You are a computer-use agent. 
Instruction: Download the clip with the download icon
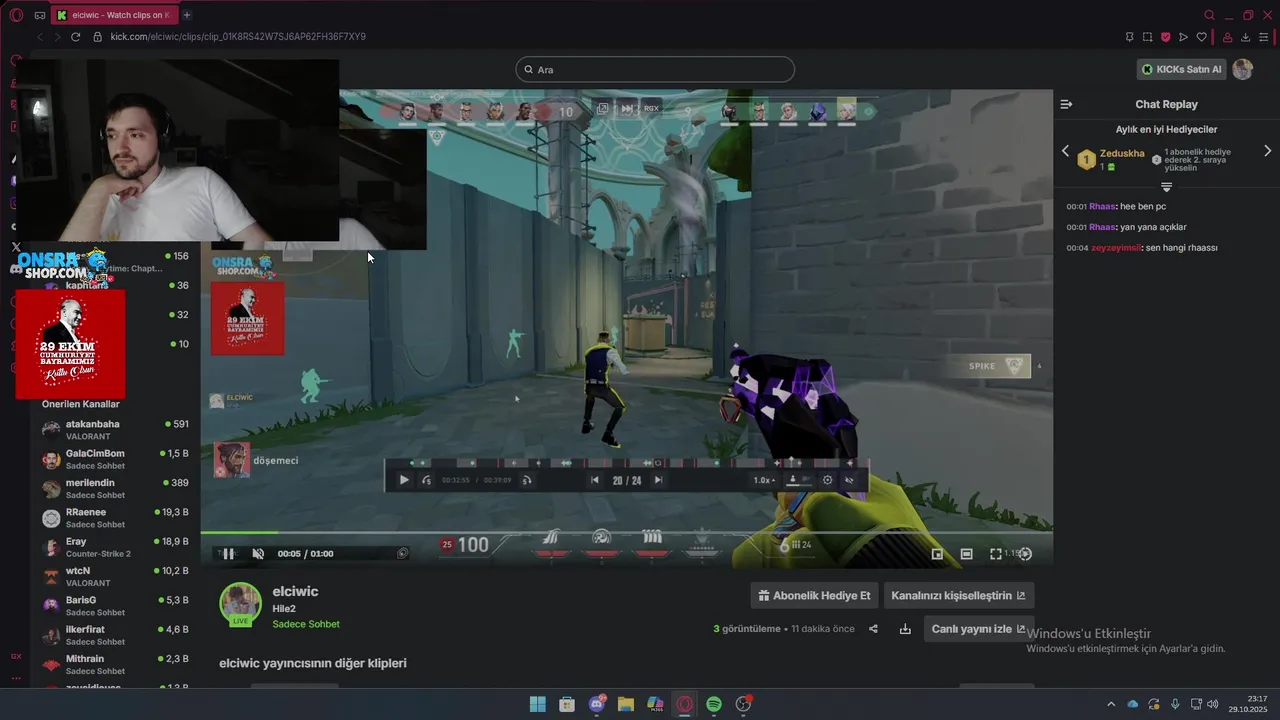pyautogui.click(x=905, y=629)
